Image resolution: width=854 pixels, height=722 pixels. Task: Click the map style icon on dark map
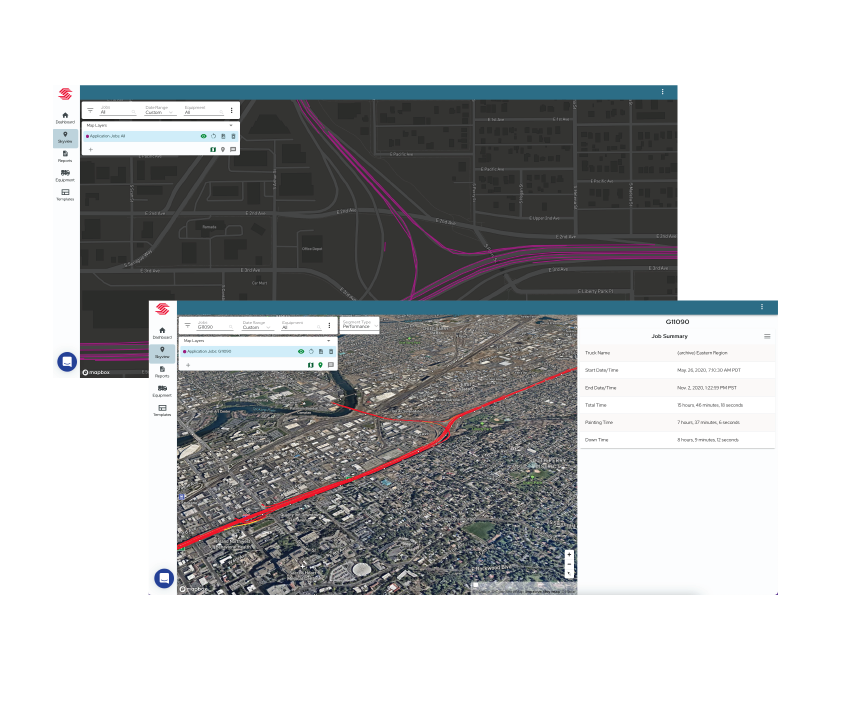click(212, 149)
